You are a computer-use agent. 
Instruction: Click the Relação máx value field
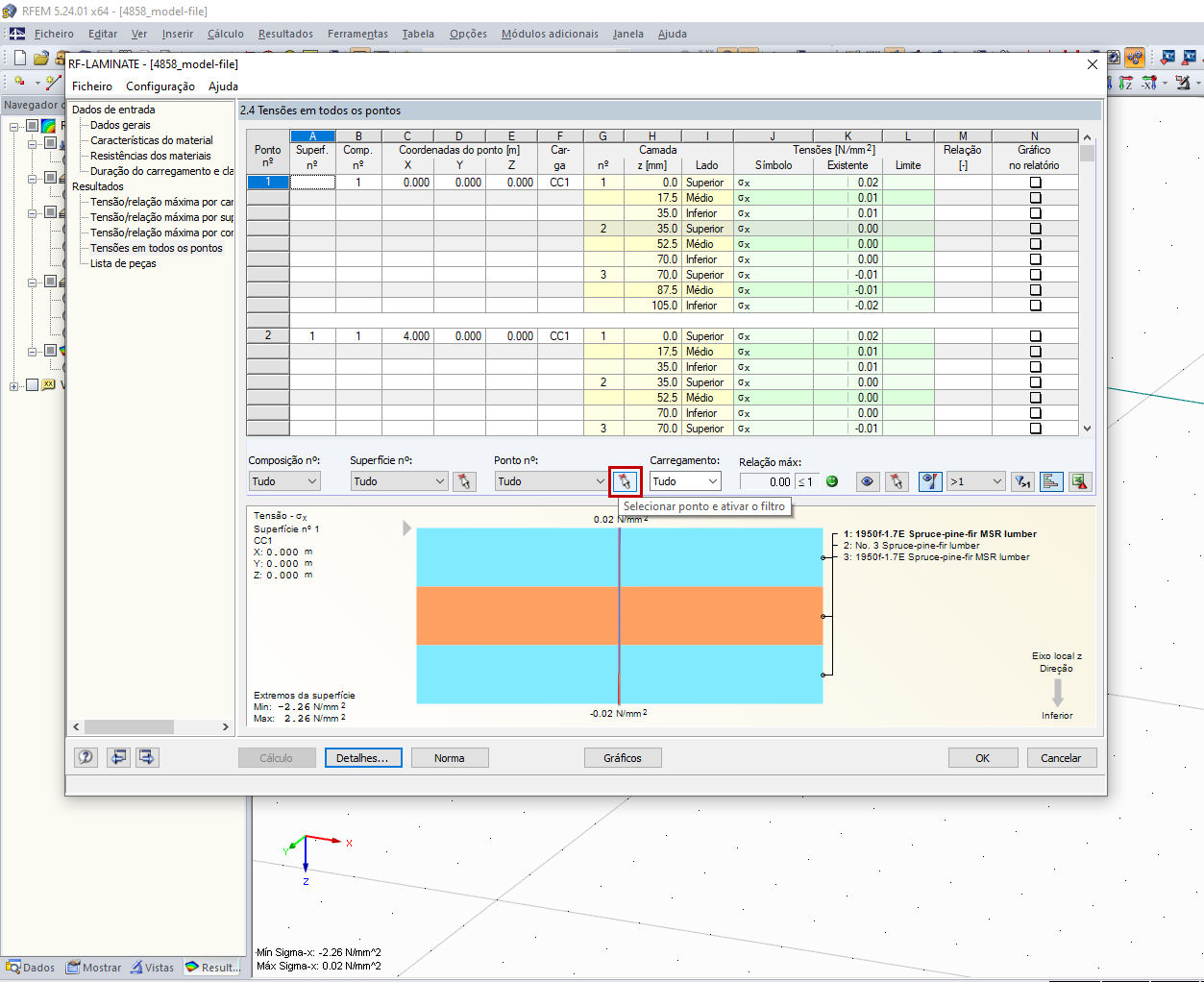click(766, 481)
